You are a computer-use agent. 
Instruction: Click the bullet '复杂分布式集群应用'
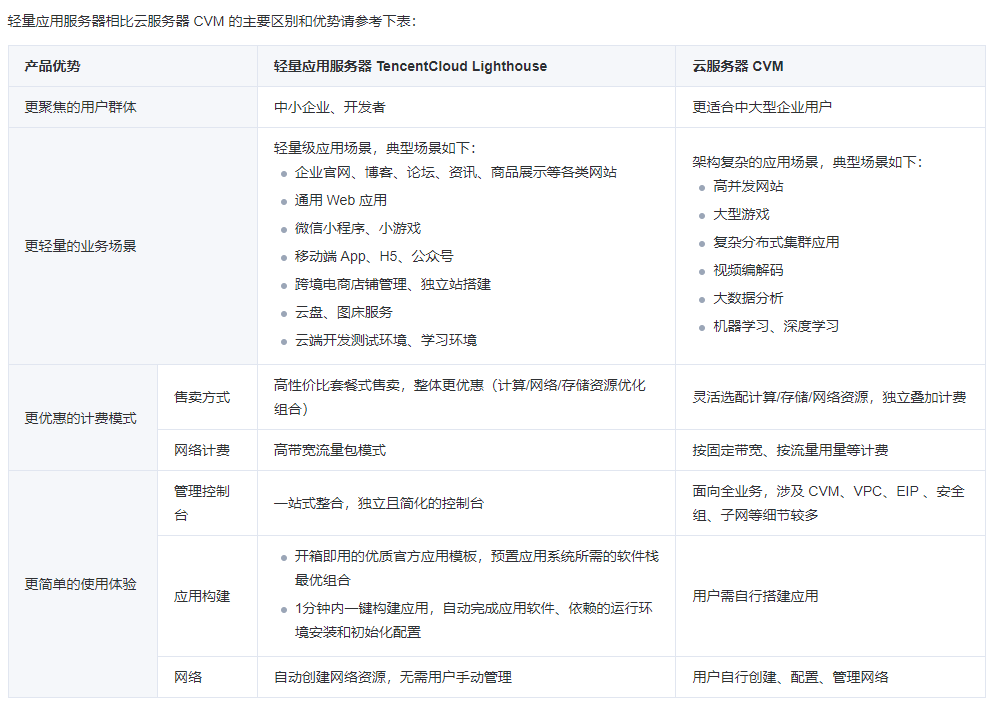coord(777,242)
